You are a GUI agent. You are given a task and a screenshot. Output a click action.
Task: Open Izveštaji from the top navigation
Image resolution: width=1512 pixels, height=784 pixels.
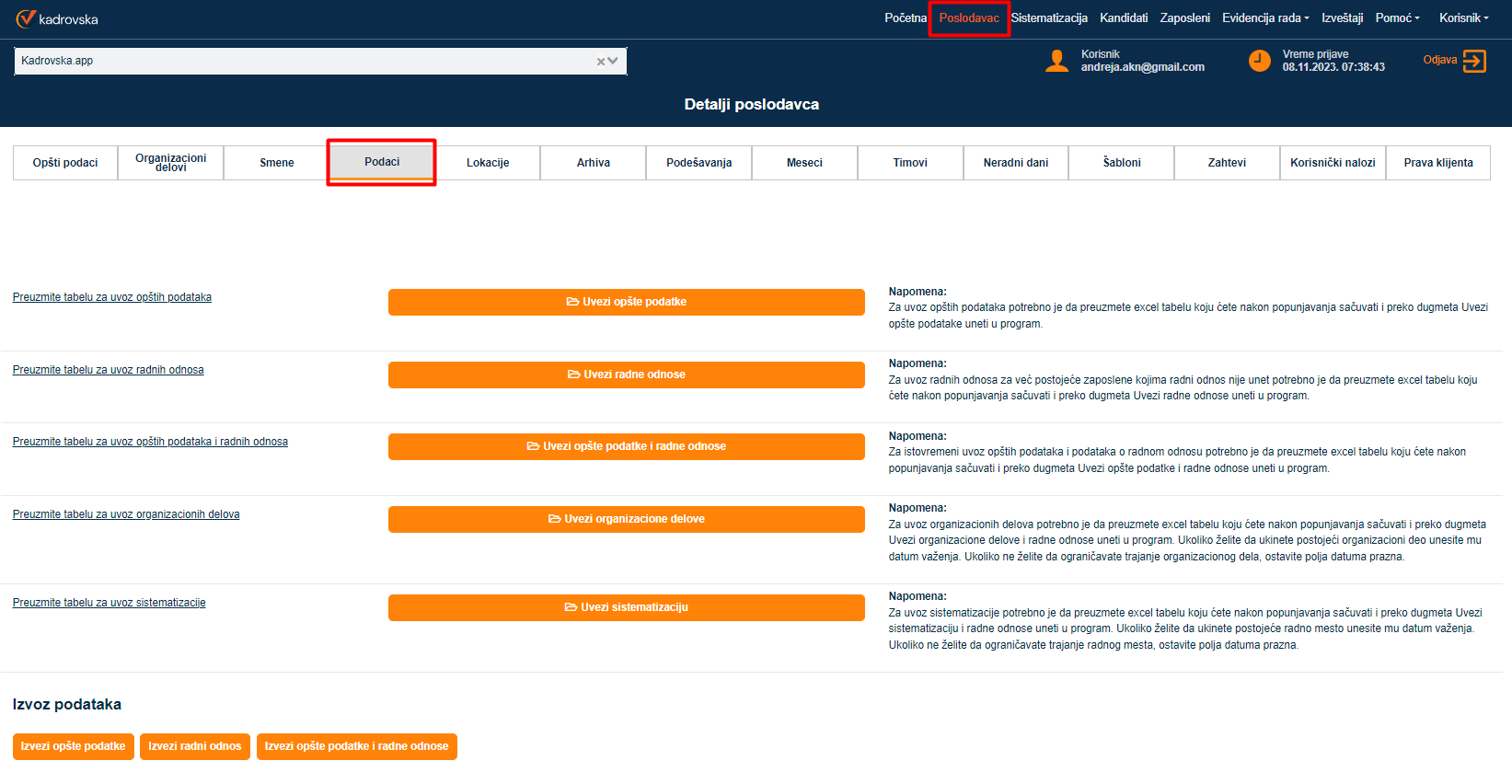tap(1342, 18)
